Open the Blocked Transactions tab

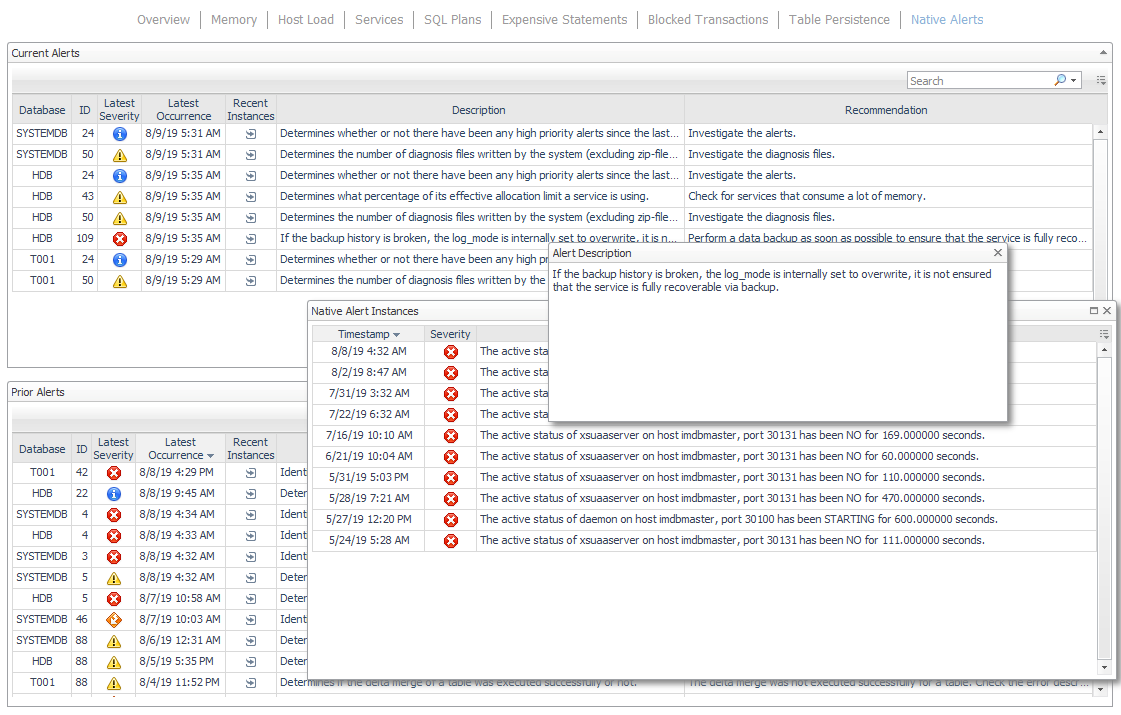[x=707, y=20]
